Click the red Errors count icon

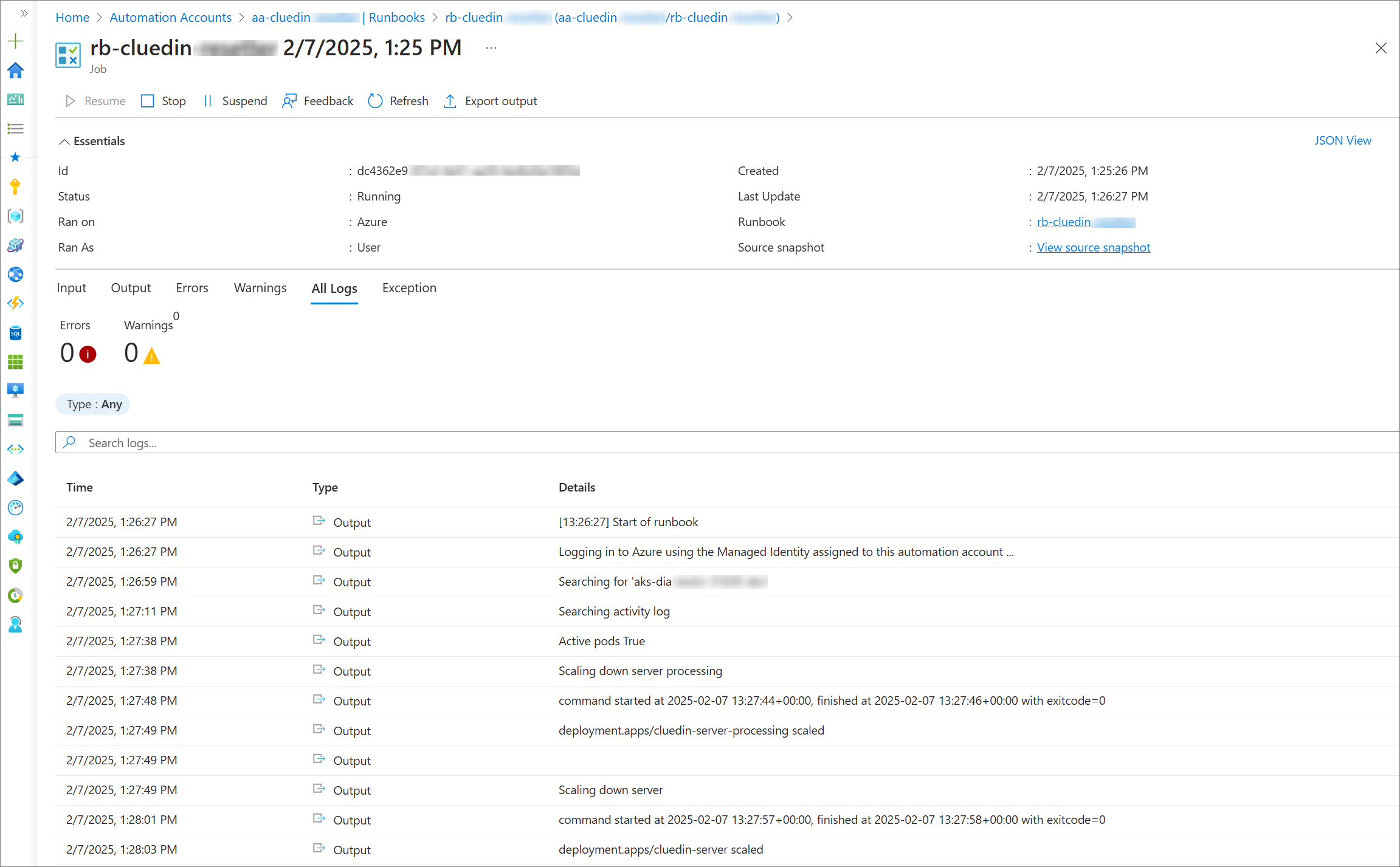click(88, 354)
